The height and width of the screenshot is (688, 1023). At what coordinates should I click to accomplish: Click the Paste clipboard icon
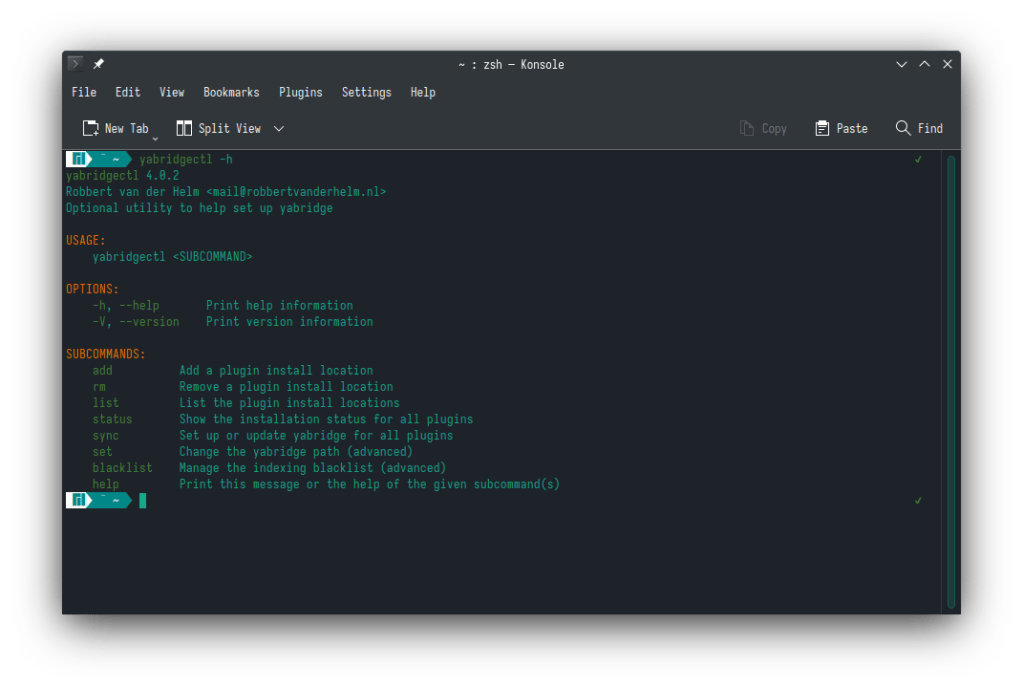822,128
